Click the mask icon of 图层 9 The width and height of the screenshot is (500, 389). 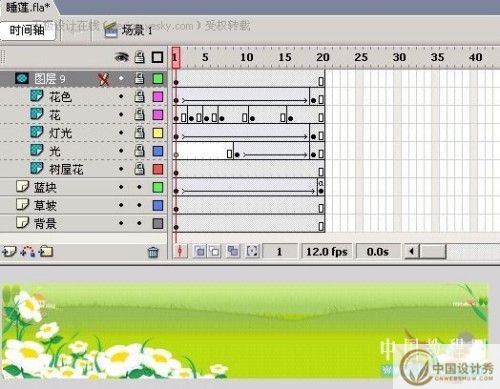22,78
